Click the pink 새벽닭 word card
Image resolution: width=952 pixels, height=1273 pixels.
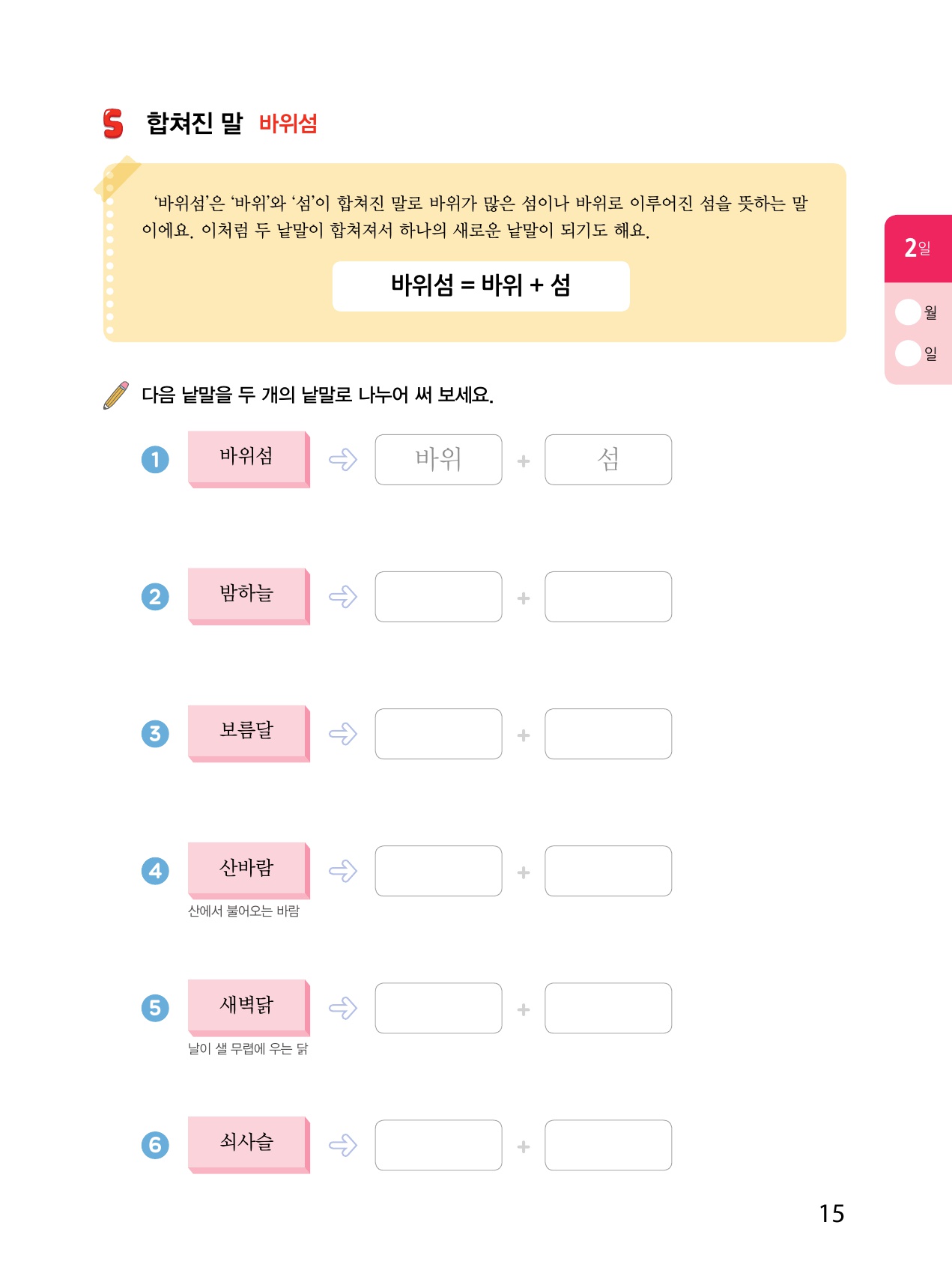pyautogui.click(x=247, y=1006)
